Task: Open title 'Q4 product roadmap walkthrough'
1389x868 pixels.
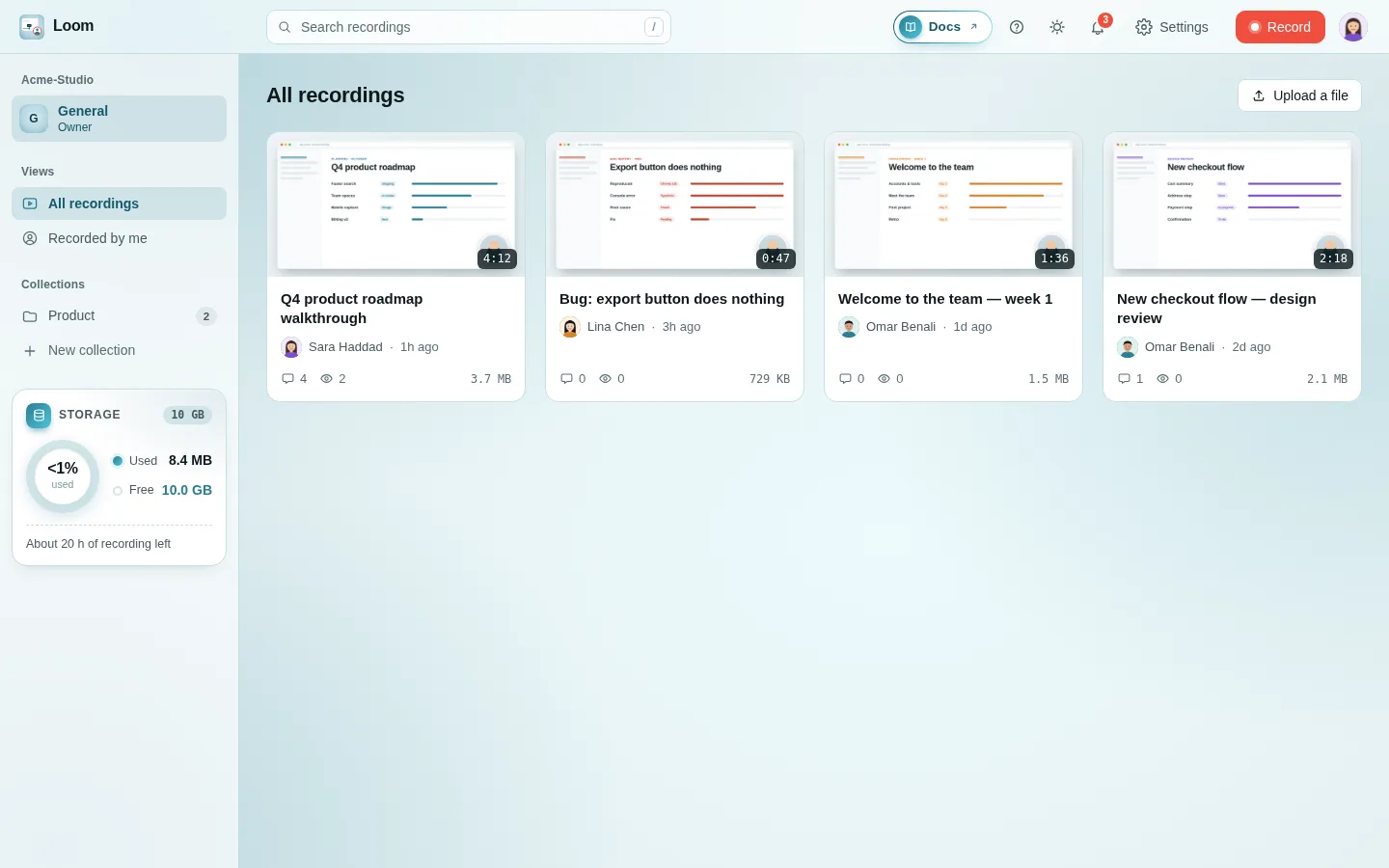Action: [352, 309]
